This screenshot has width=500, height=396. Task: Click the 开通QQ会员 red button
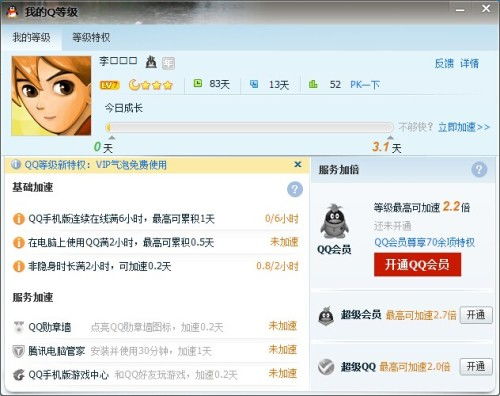click(x=417, y=265)
